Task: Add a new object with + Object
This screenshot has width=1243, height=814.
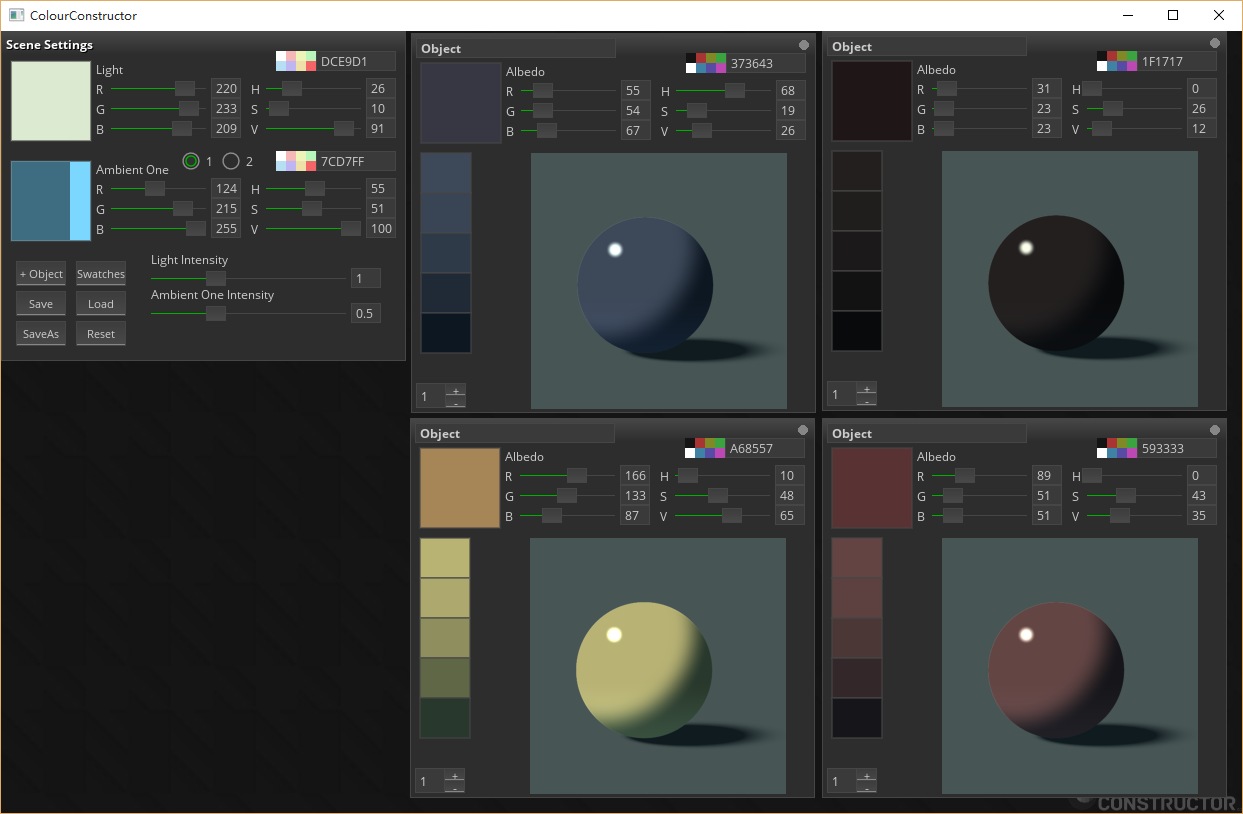Action: [41, 274]
